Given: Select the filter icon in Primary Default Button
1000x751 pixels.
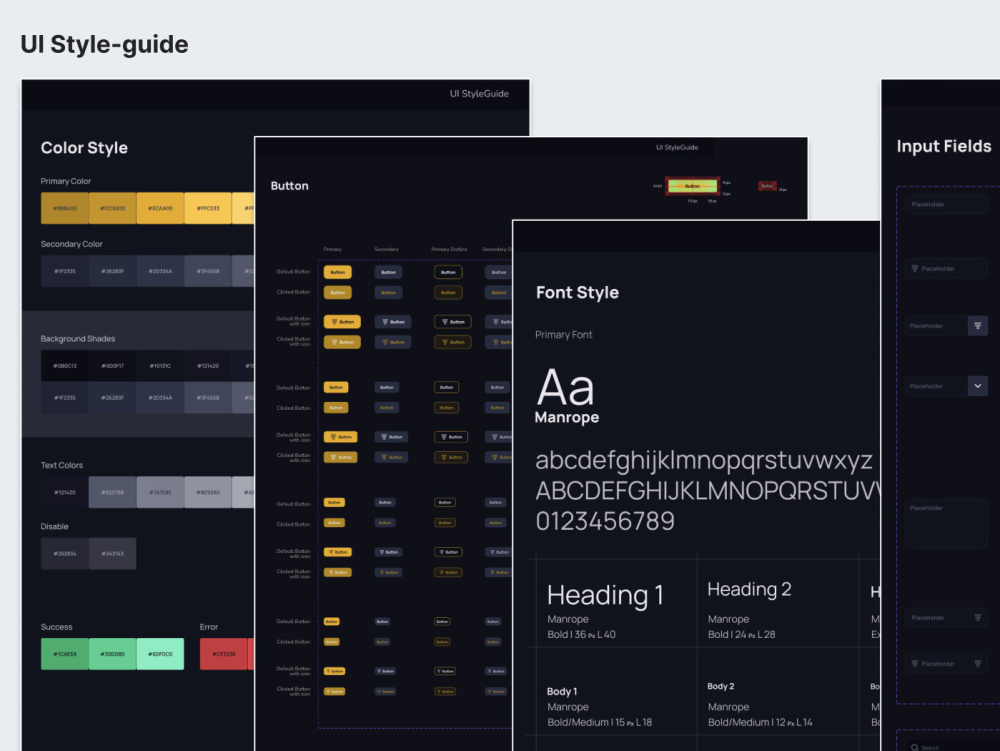Looking at the screenshot, I should (333, 322).
